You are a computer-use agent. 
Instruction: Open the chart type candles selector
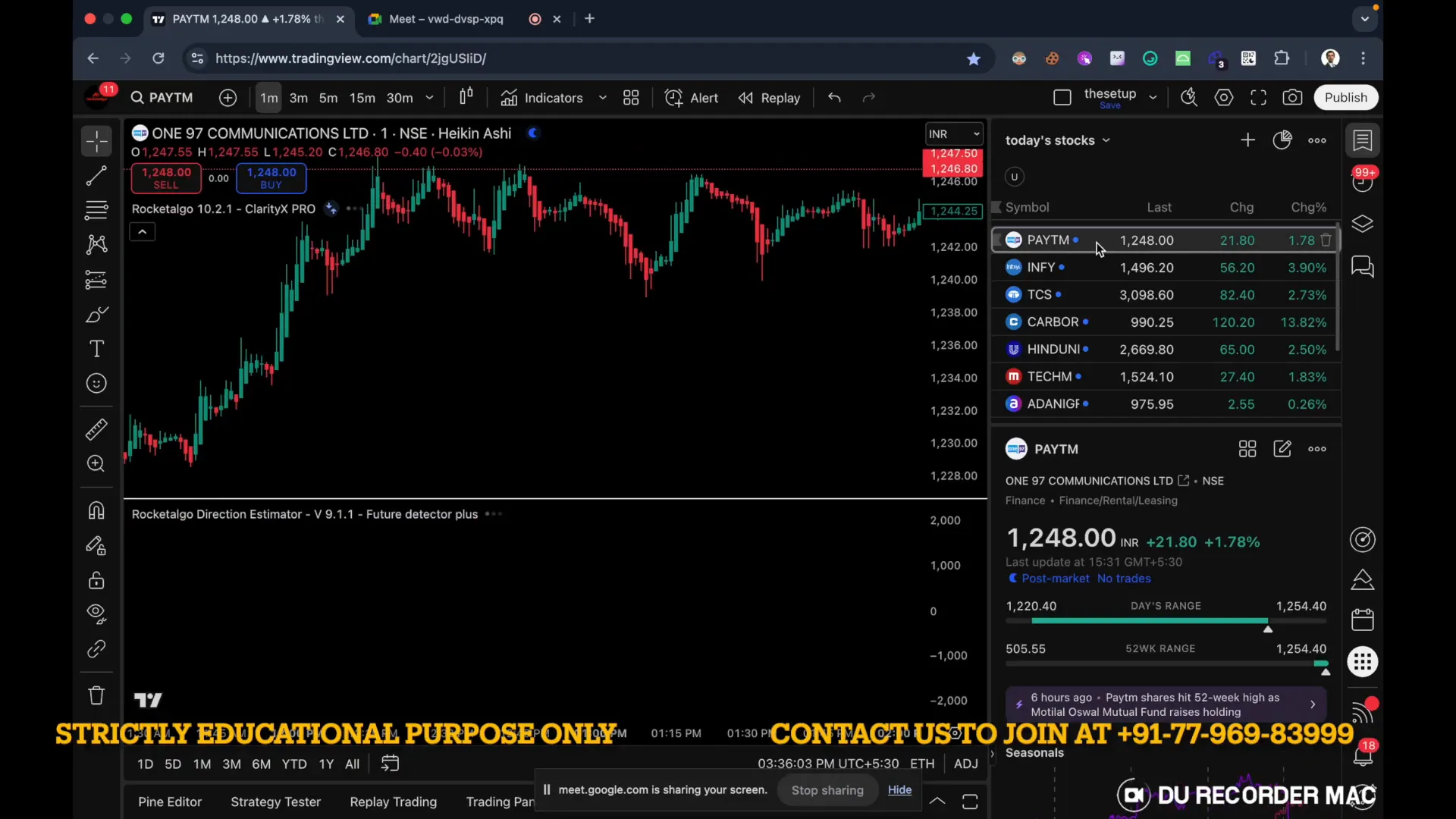(466, 97)
